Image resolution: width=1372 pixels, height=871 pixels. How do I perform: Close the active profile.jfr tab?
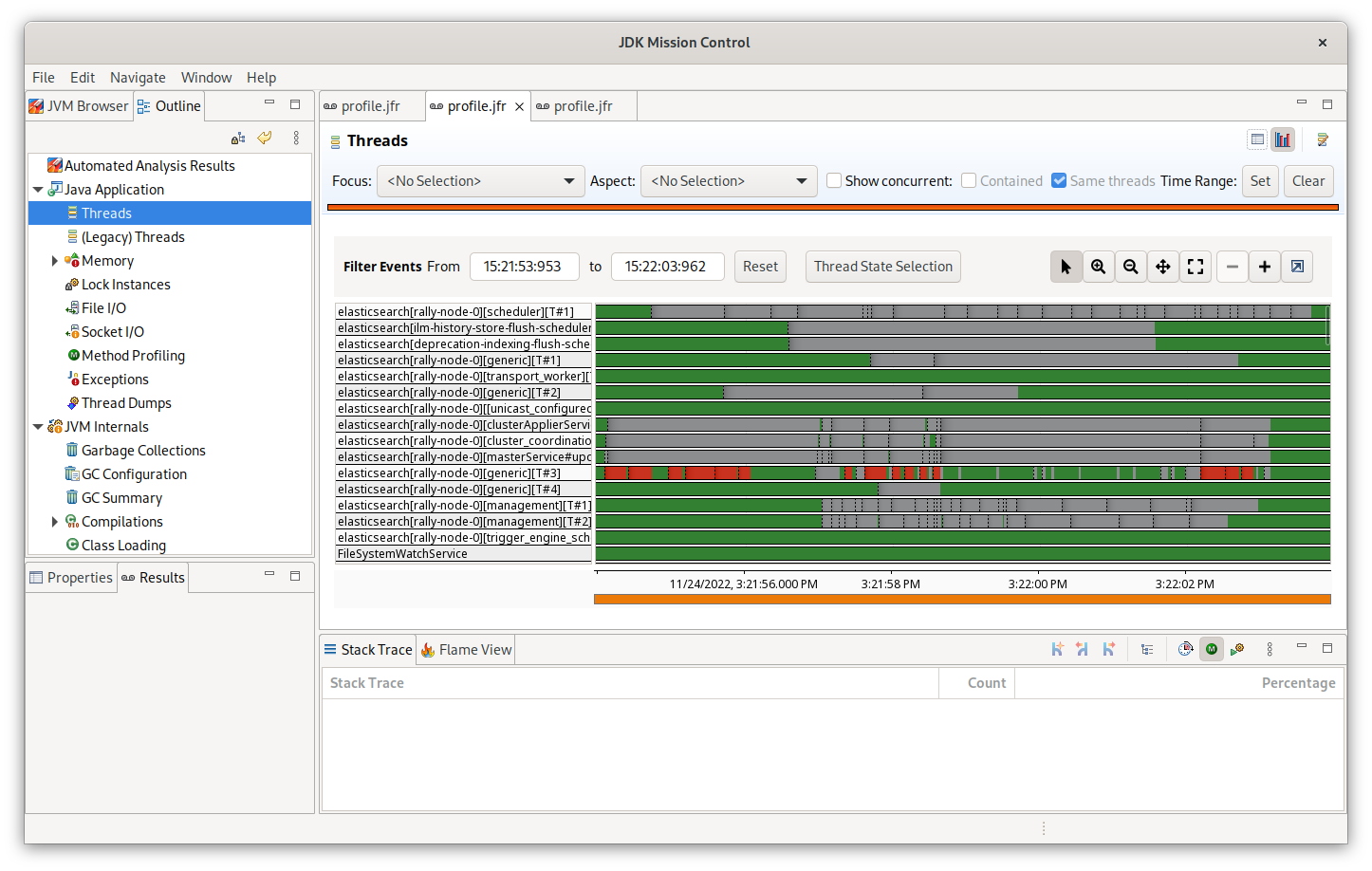(x=519, y=106)
